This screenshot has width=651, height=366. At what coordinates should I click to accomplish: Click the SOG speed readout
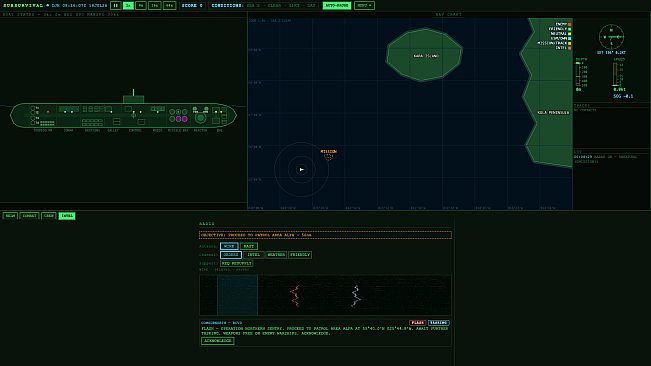coord(623,96)
